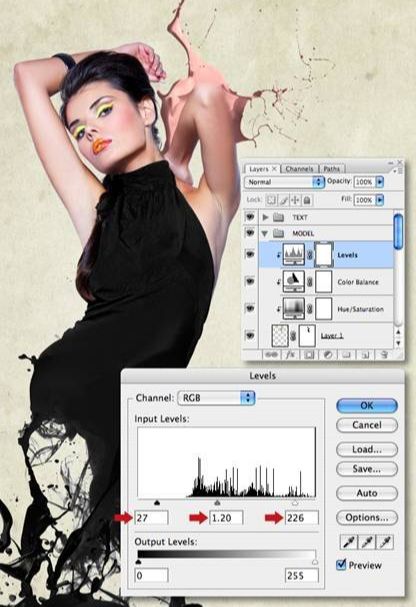This screenshot has width=416, height=607.
Task: Hide the Color Balance layer
Action: (250, 281)
